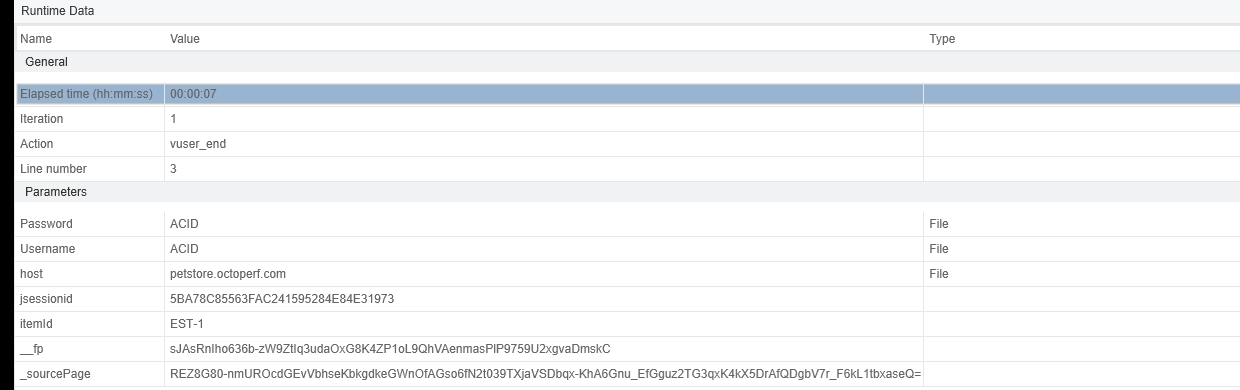Image resolution: width=1240 pixels, height=390 pixels.
Task: Click the Value column header
Action: [x=185, y=39]
